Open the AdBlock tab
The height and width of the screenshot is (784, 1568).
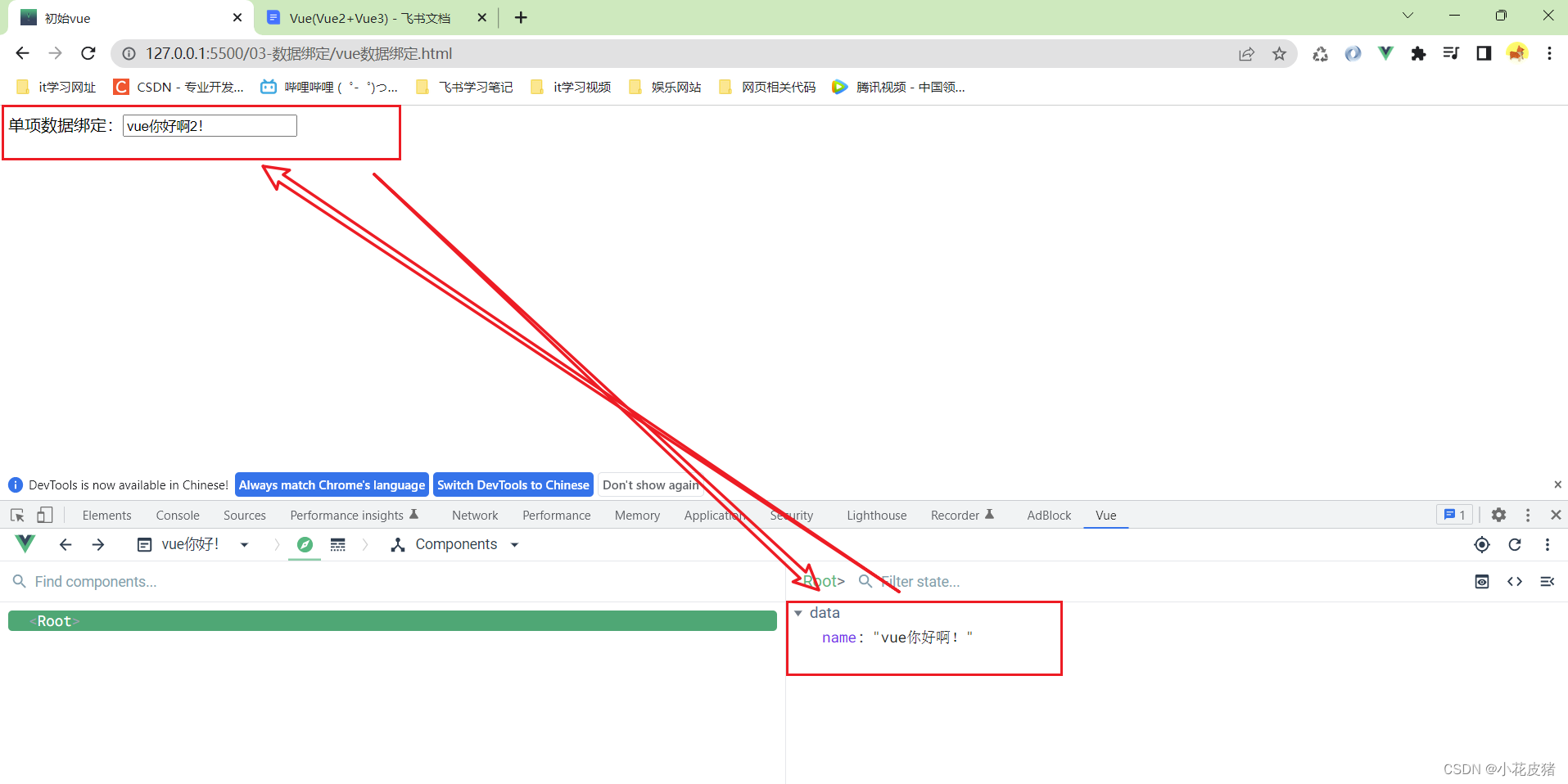[x=1049, y=515]
